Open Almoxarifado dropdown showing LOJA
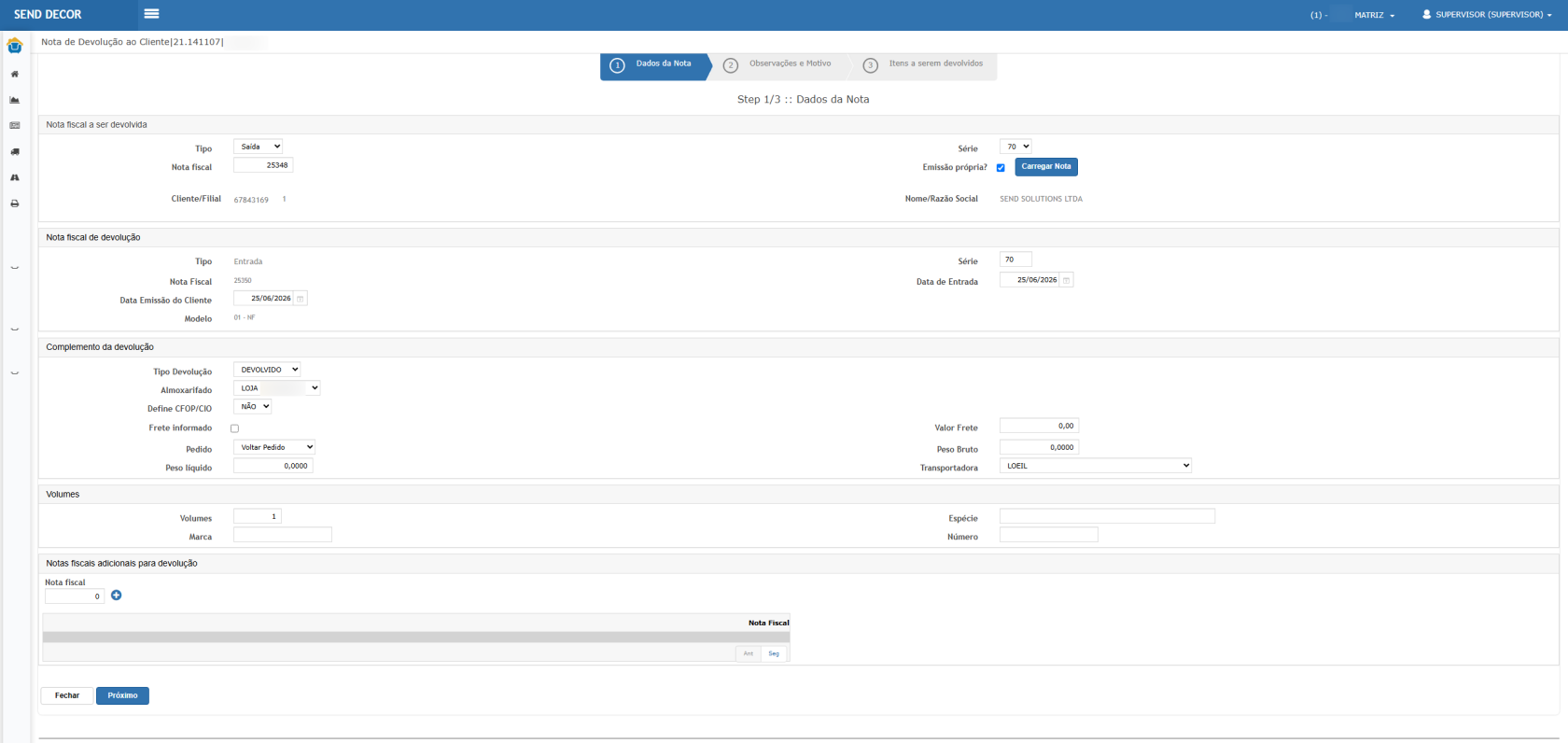1568x743 pixels. (x=277, y=388)
